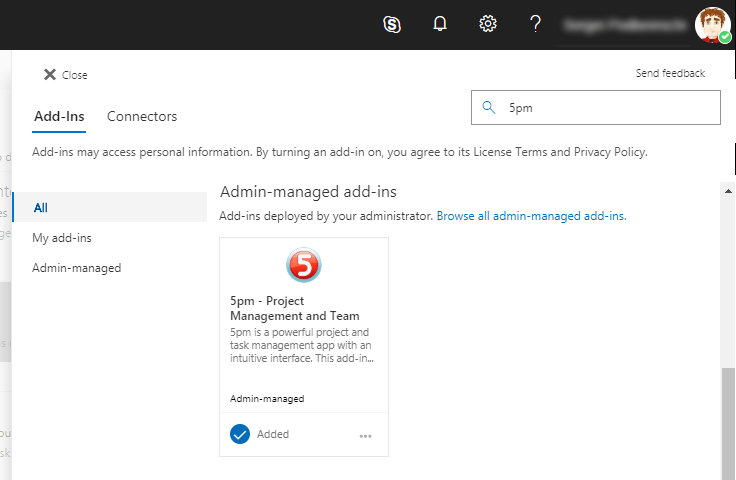The width and height of the screenshot is (736, 480).
Task: Focus the search field containing 5pm
Action: point(610,108)
